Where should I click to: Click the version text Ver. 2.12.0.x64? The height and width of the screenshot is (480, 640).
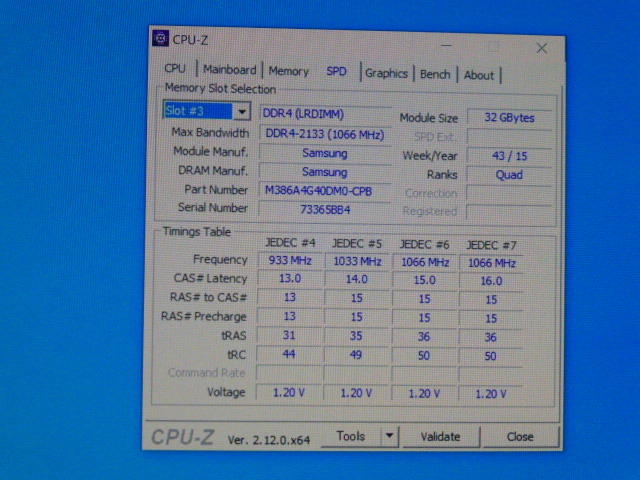point(269,440)
